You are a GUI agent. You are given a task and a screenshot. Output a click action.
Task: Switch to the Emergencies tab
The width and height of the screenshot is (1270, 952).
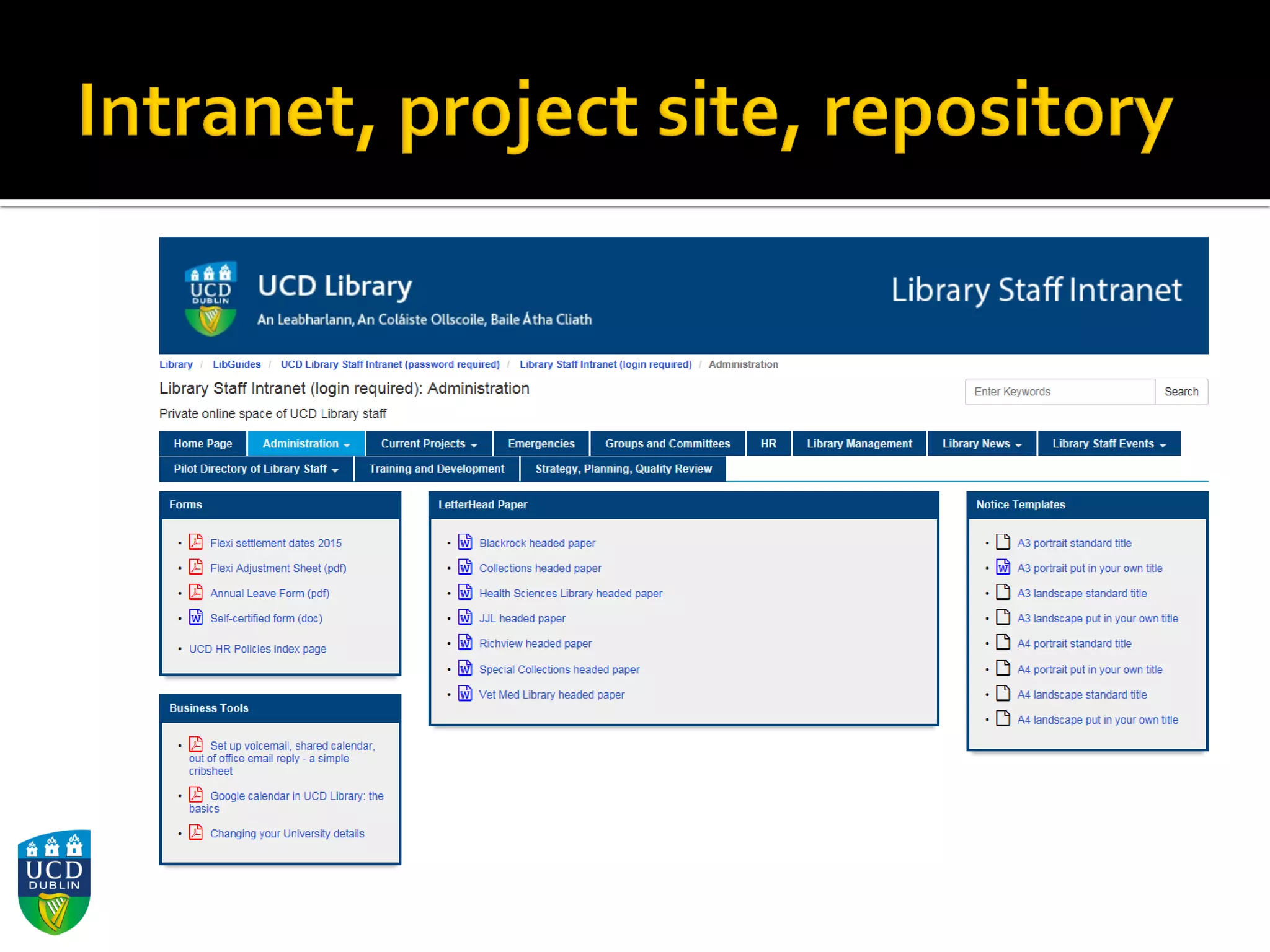pos(541,444)
